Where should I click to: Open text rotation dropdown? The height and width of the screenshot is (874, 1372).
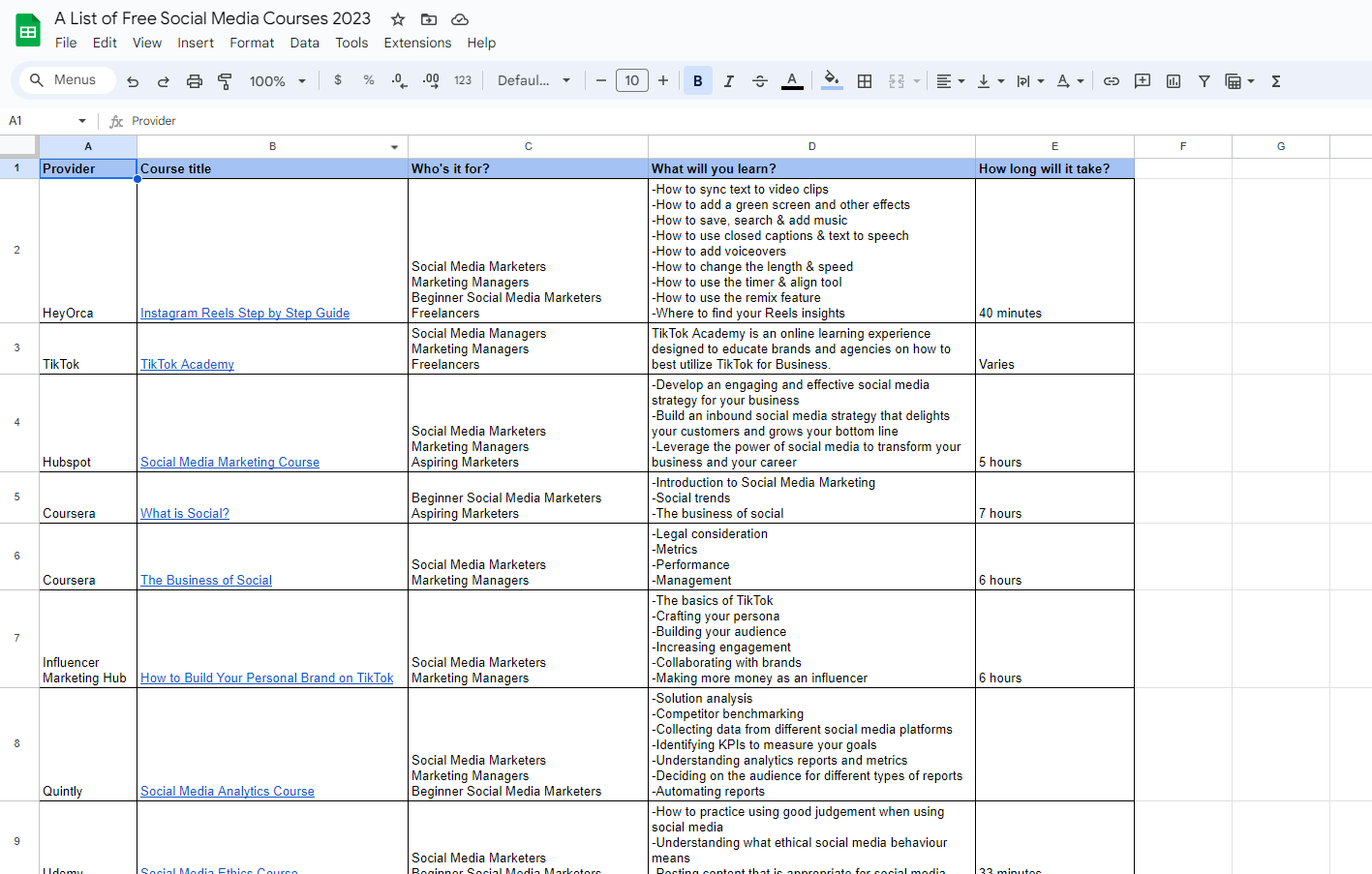pyautogui.click(x=1070, y=81)
